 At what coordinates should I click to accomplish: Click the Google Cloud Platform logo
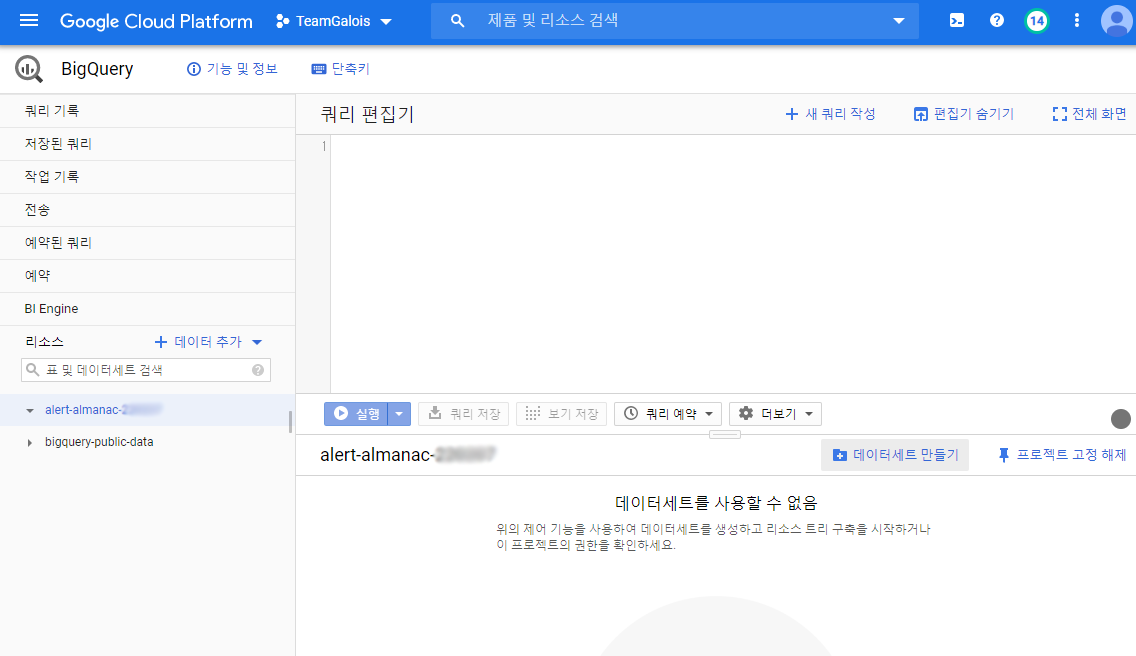tap(156, 21)
